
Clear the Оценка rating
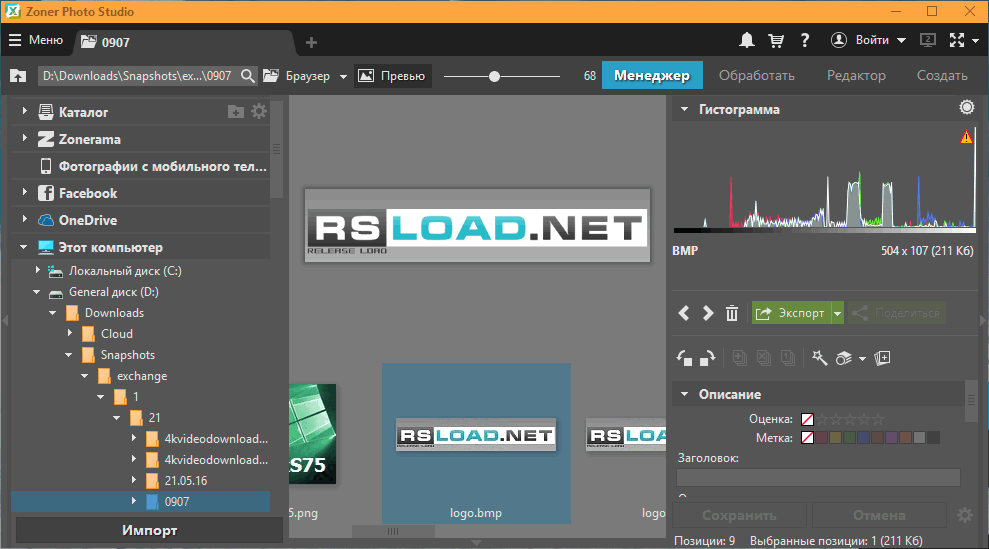click(x=807, y=419)
